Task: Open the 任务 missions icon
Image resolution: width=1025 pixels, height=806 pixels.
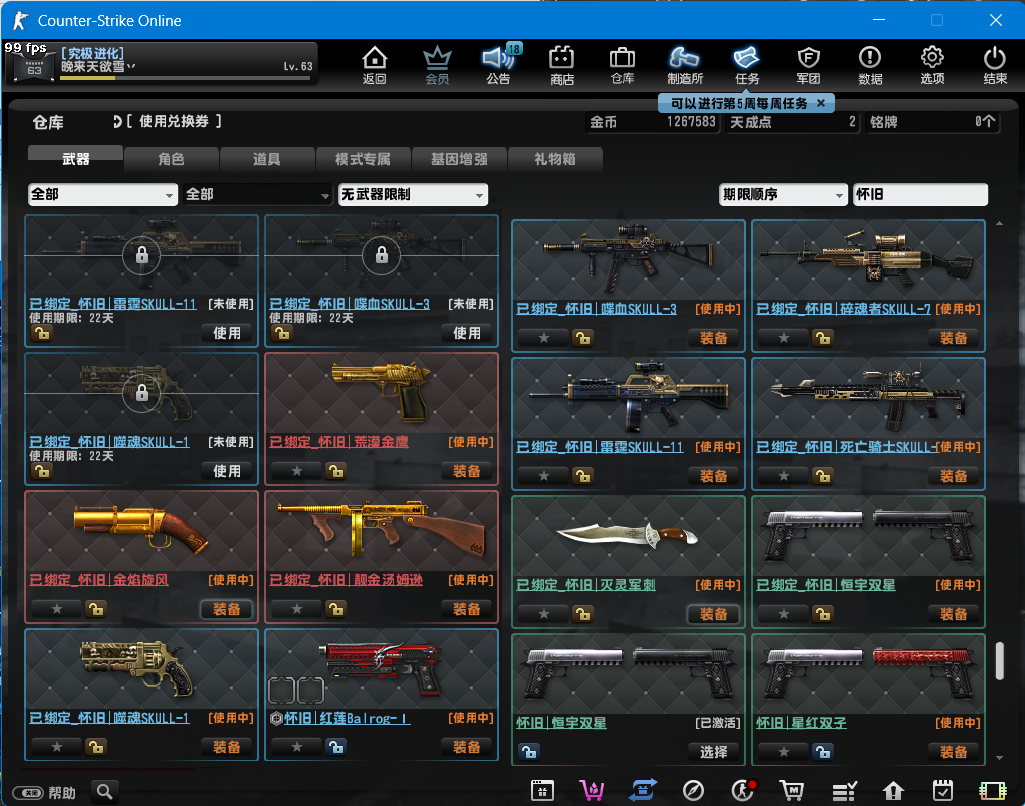Action: pos(747,65)
